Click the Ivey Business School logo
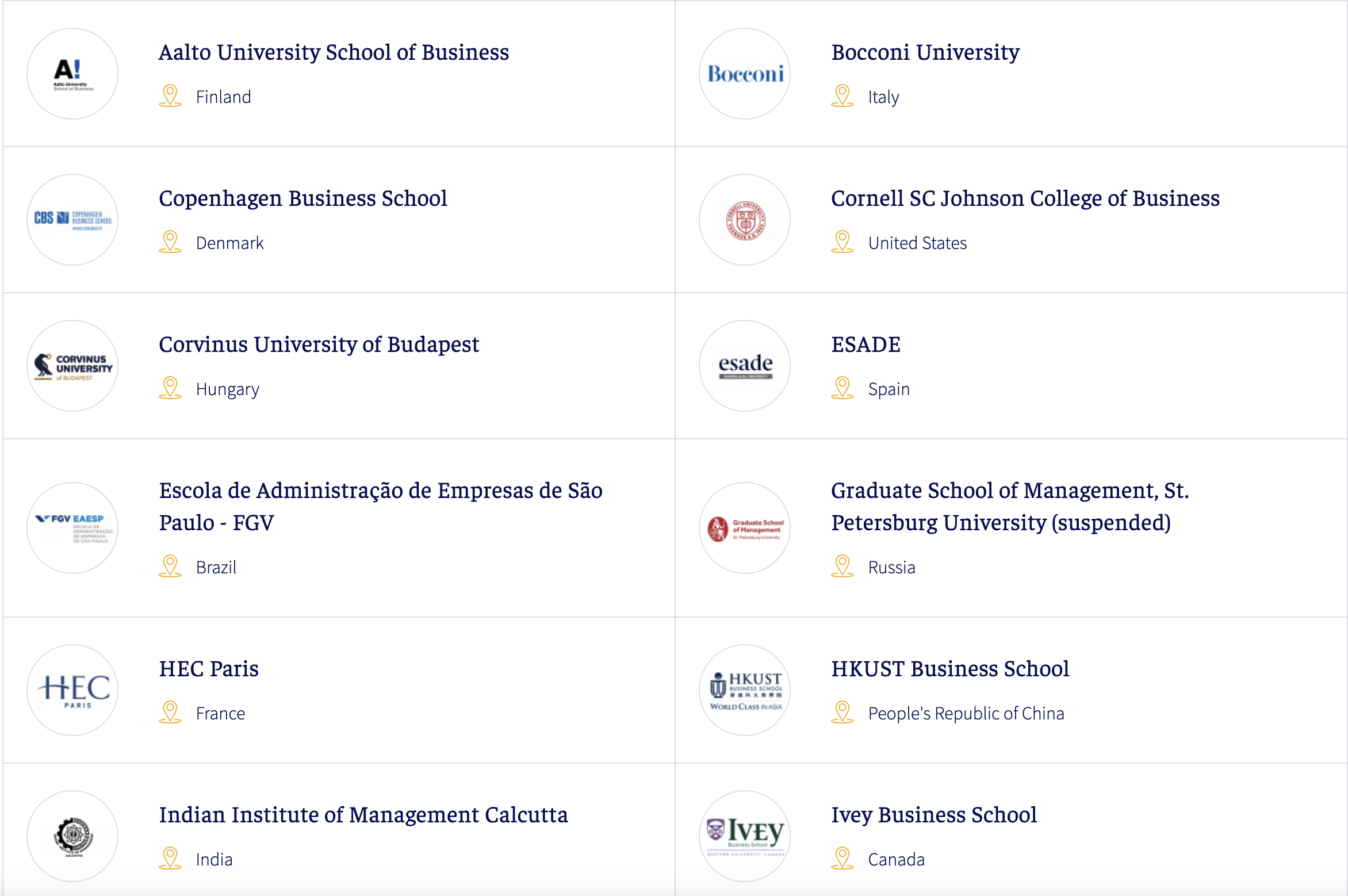The height and width of the screenshot is (896, 1348). (x=744, y=836)
